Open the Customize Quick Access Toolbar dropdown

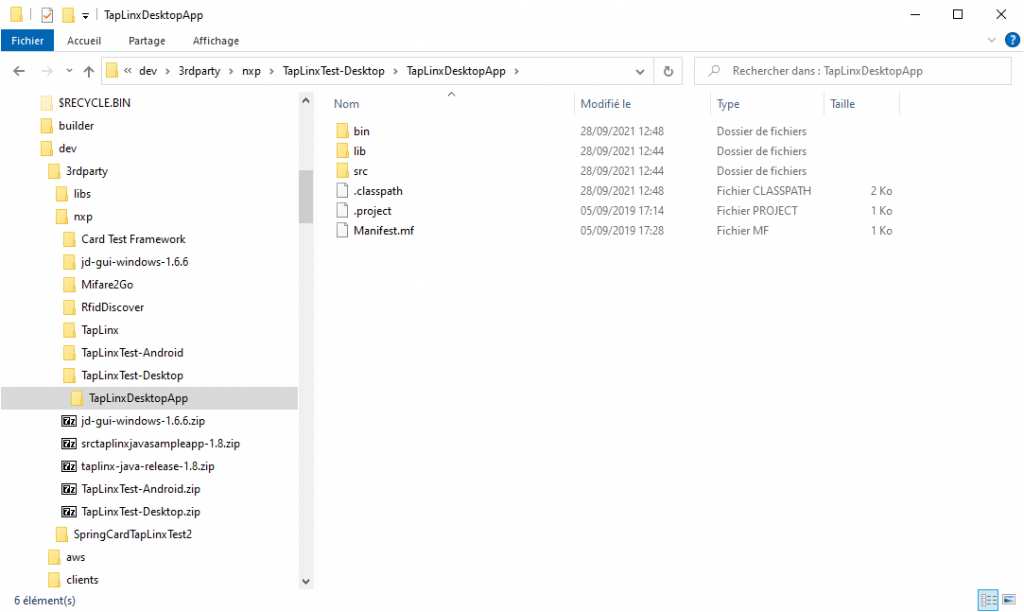[x=85, y=16]
